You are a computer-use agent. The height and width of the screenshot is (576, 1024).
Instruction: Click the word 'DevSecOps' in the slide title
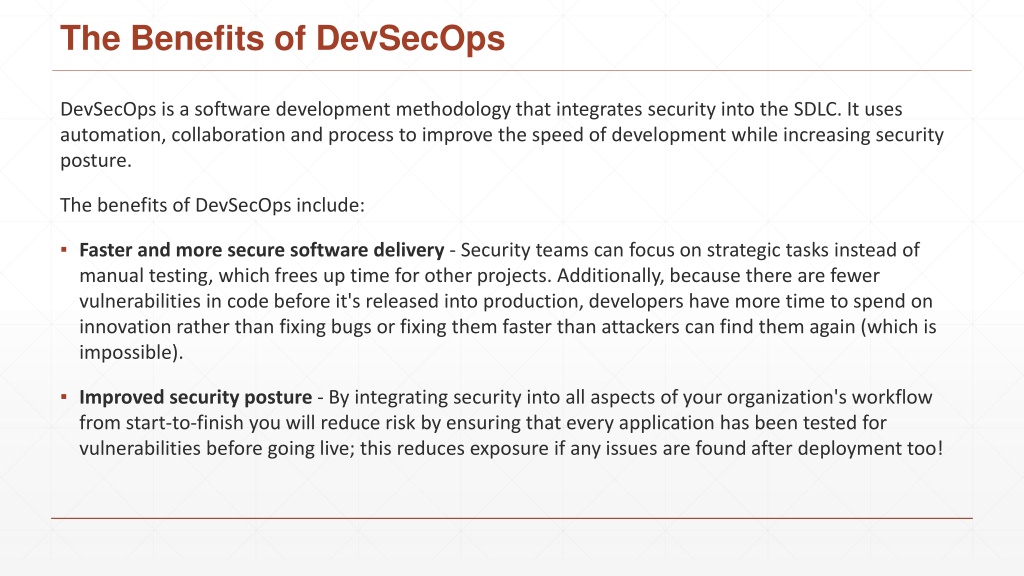(410, 38)
